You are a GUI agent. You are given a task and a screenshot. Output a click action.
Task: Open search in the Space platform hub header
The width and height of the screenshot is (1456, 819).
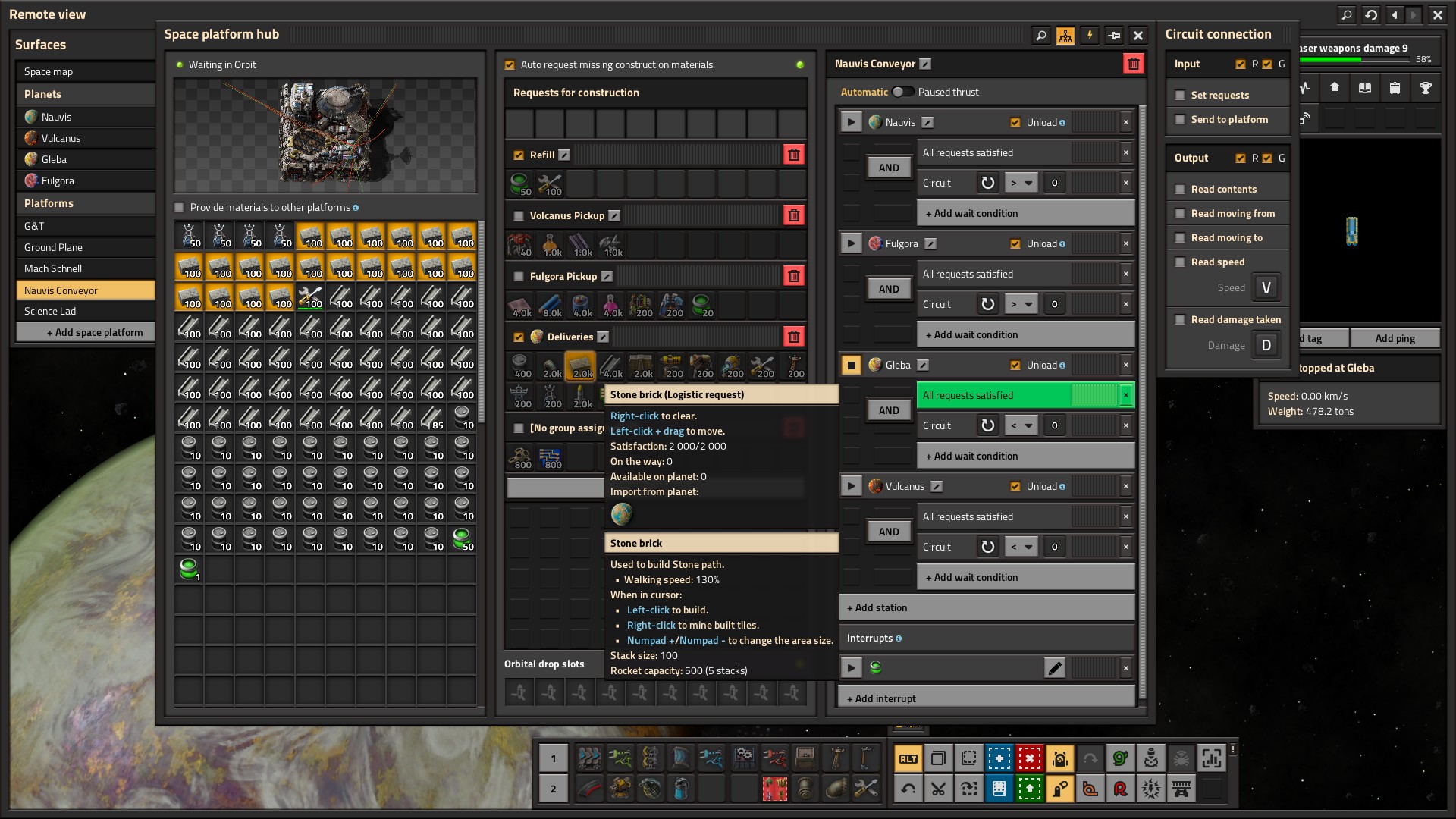[1041, 35]
